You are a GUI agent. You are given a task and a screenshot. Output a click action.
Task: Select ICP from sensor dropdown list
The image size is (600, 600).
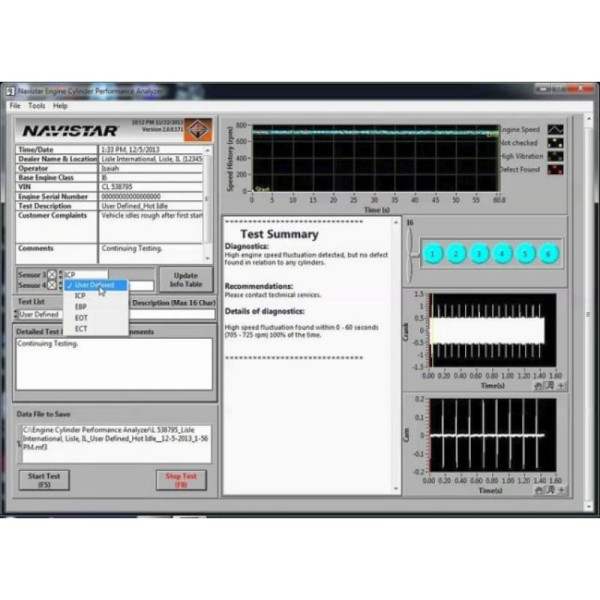click(81, 296)
